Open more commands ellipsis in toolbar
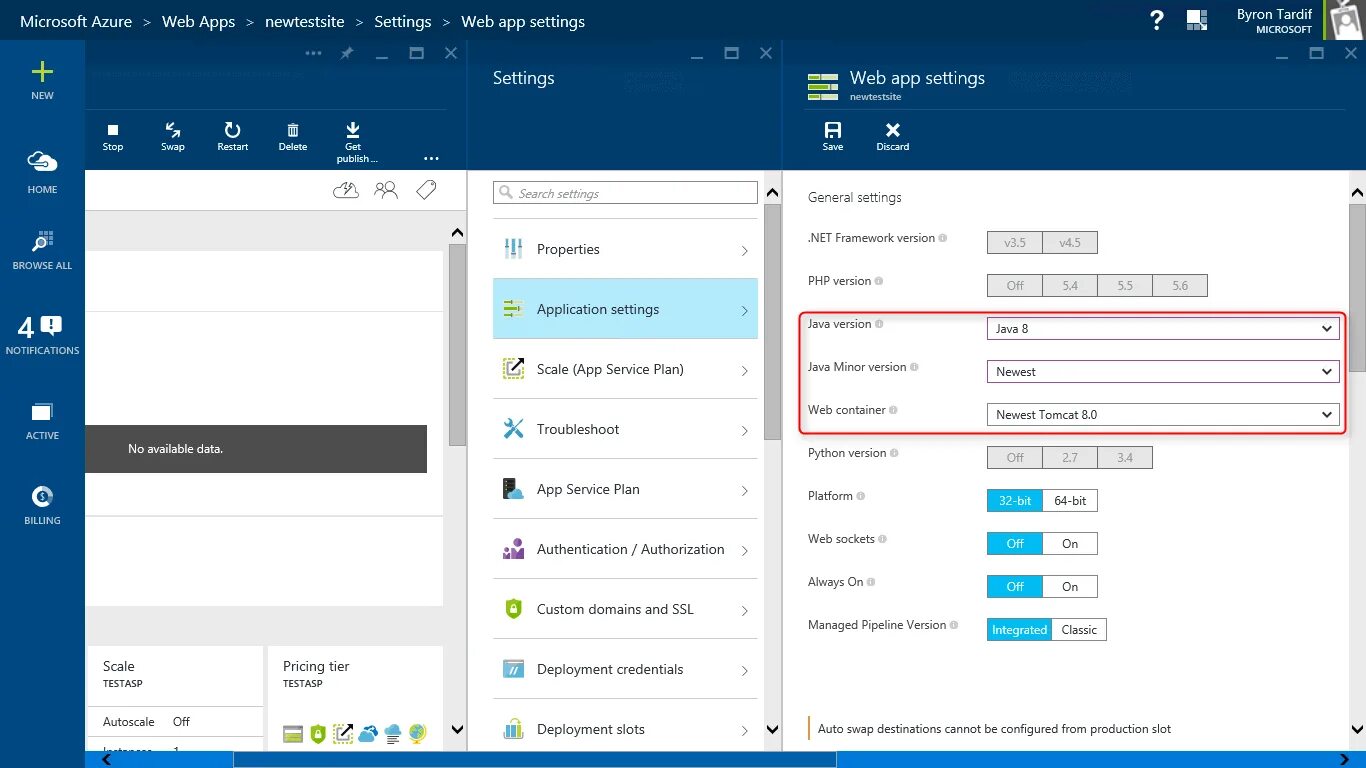 pos(431,158)
